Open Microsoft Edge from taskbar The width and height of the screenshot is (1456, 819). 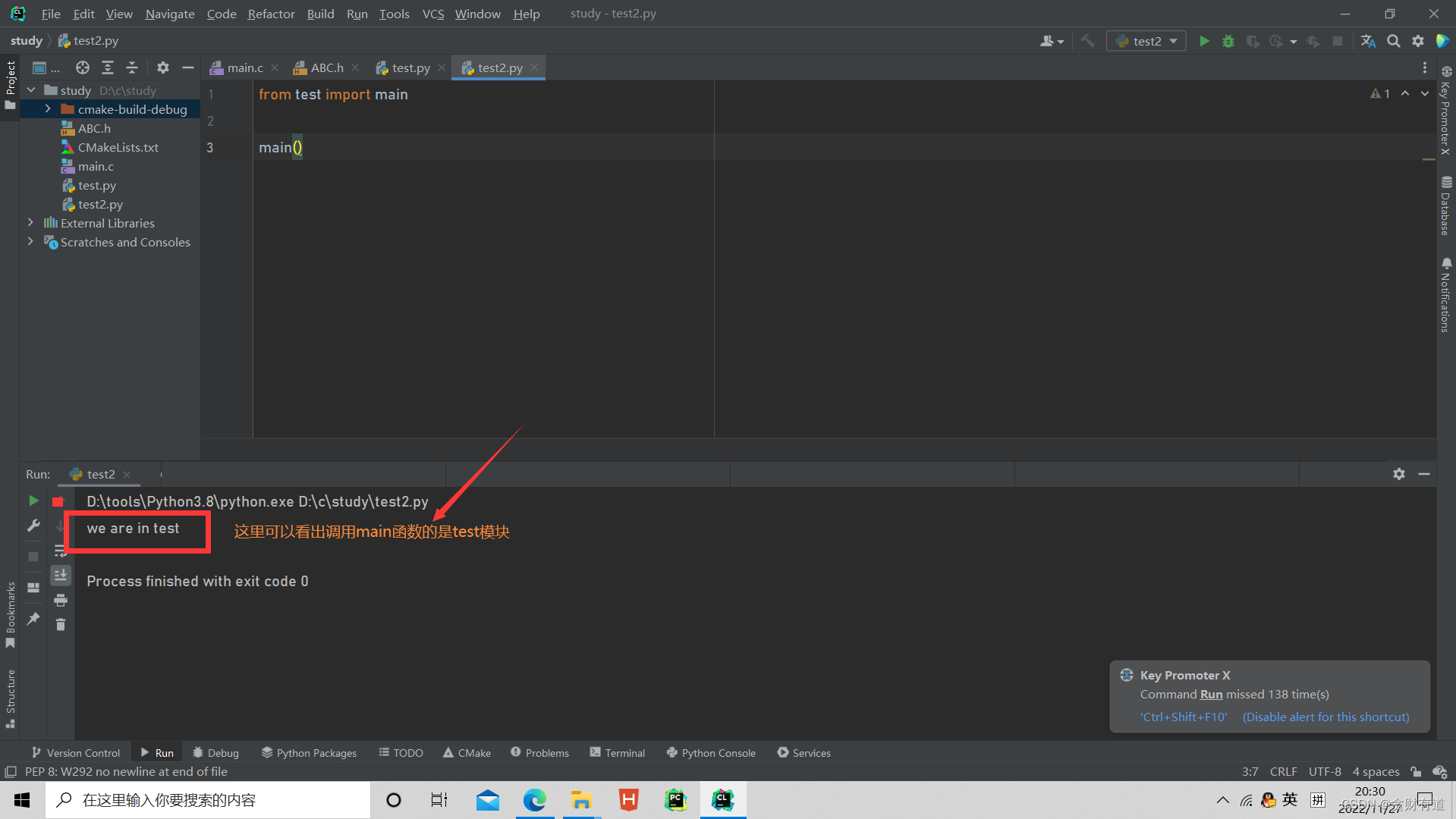tap(535, 800)
